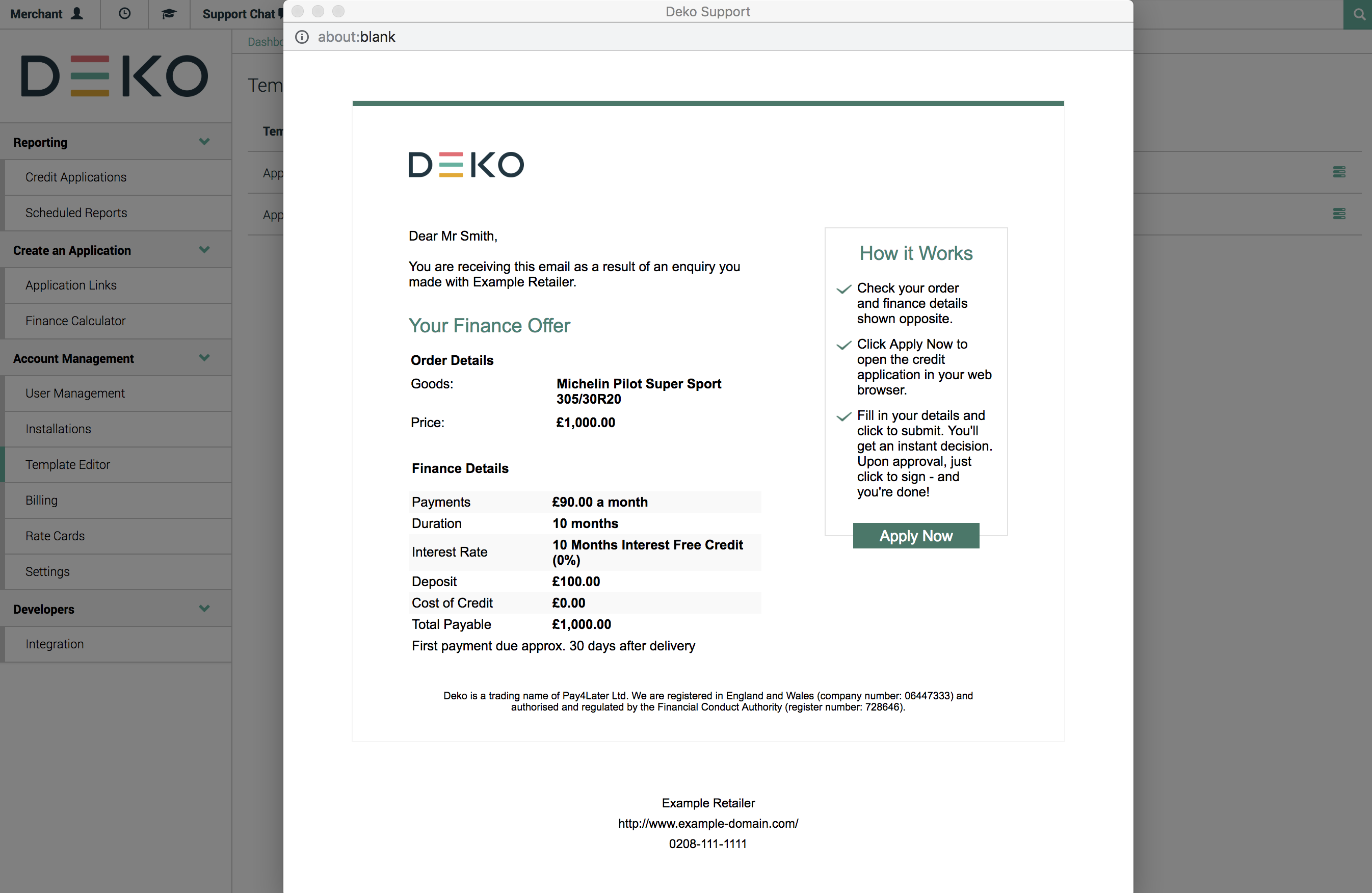The height and width of the screenshot is (893, 1372).
Task: Click the Merchant user profile icon
Action: coord(76,14)
